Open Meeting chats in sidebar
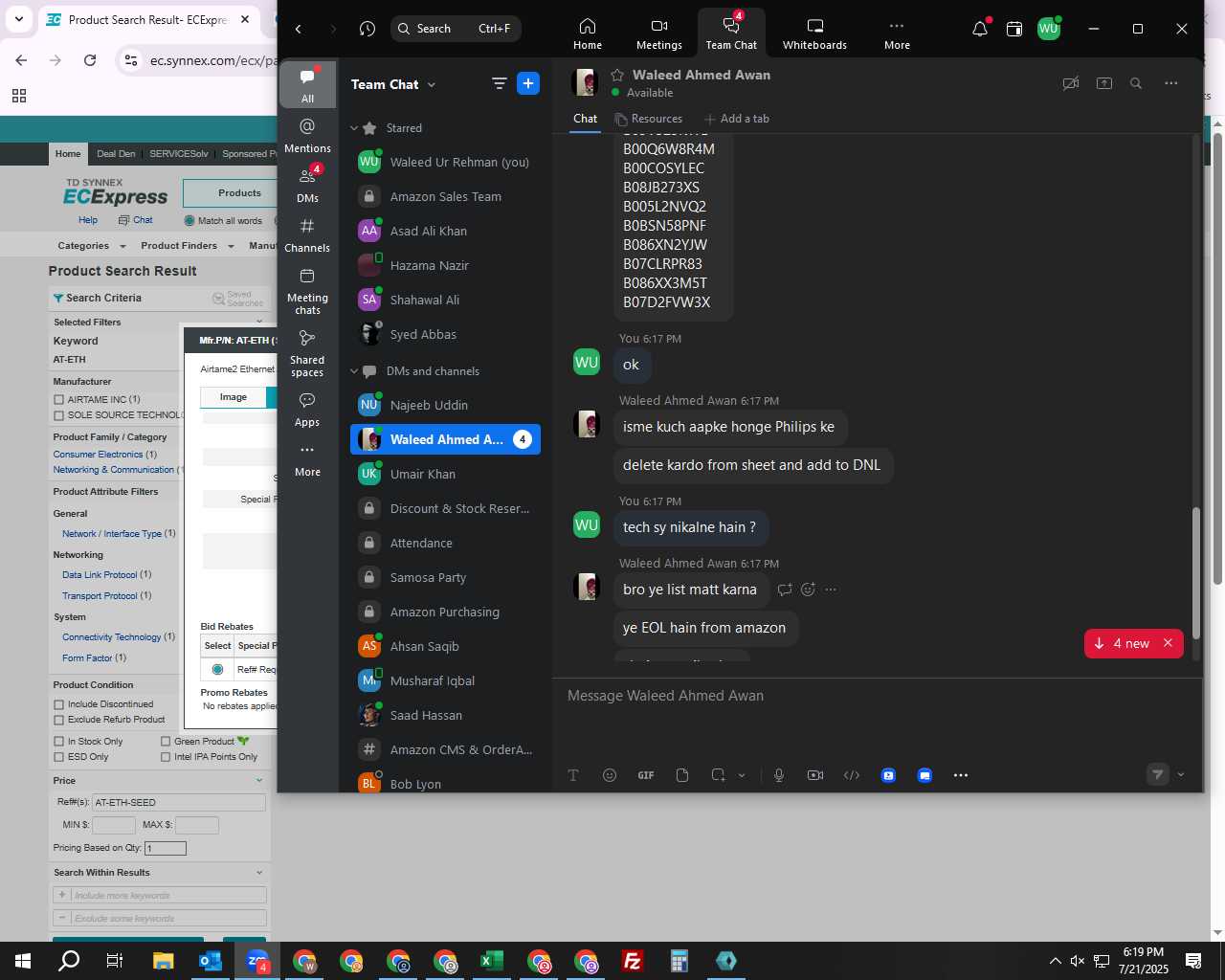Screen dimensions: 1225x980 pyautogui.click(x=307, y=290)
